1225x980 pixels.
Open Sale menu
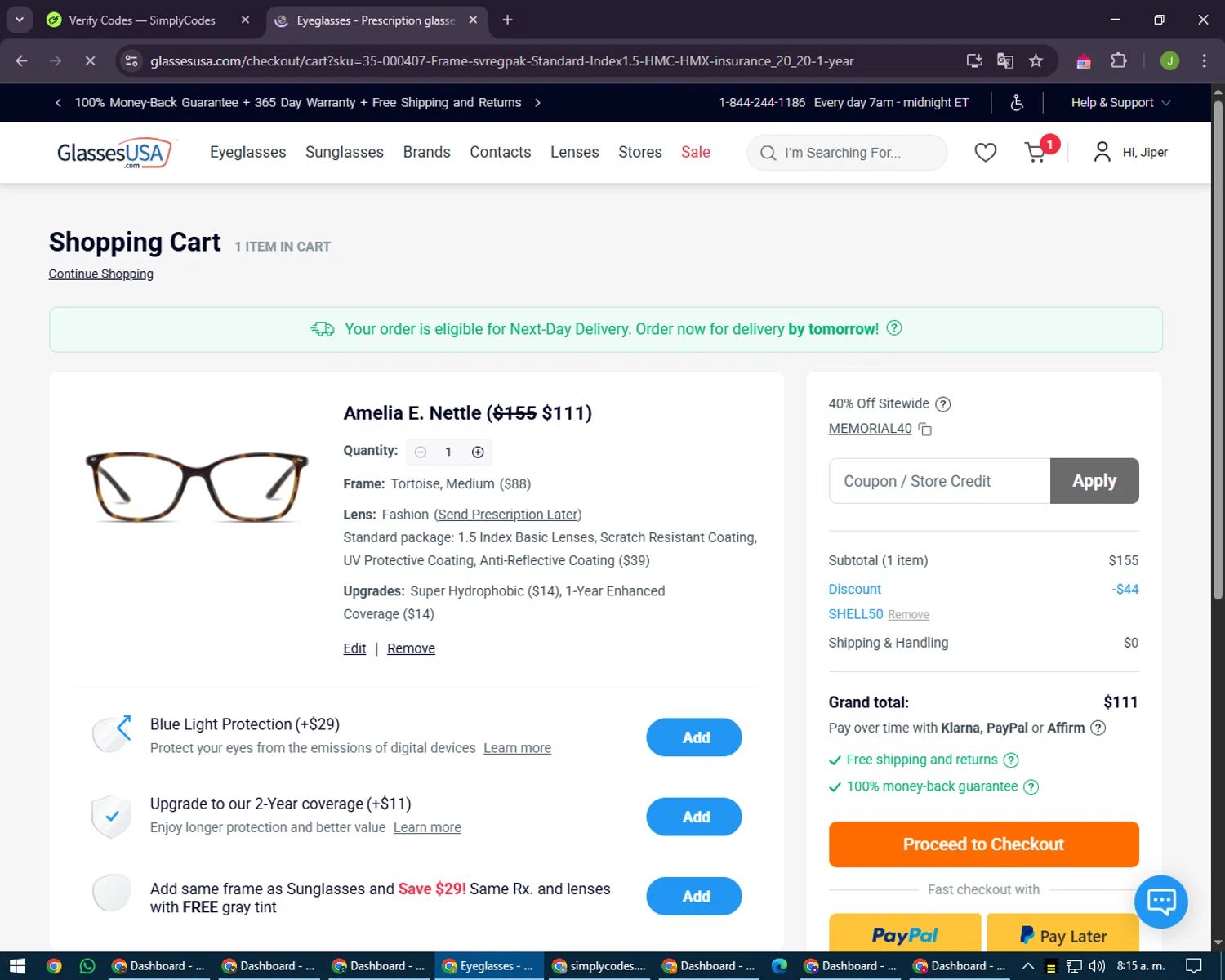click(x=695, y=152)
